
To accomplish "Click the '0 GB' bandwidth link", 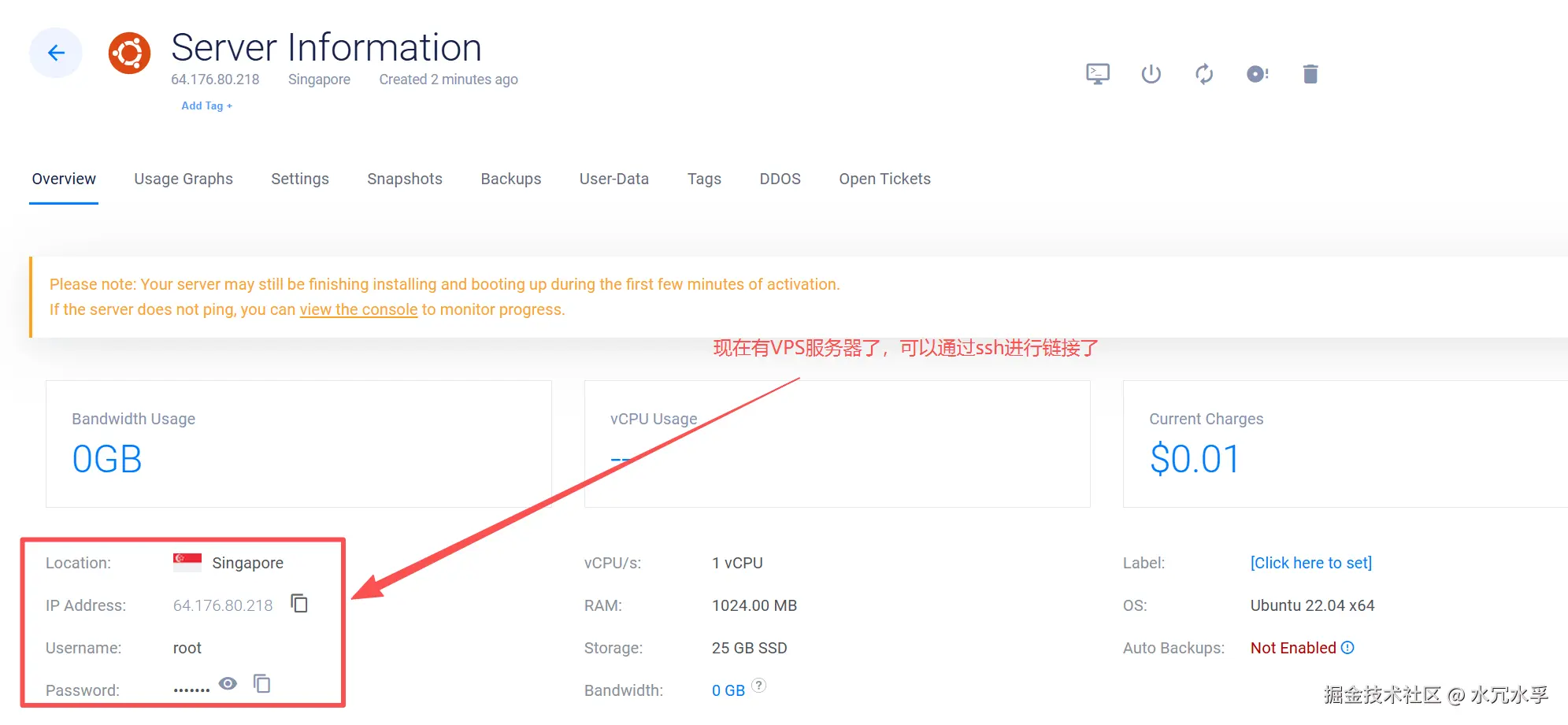I will tap(728, 690).
